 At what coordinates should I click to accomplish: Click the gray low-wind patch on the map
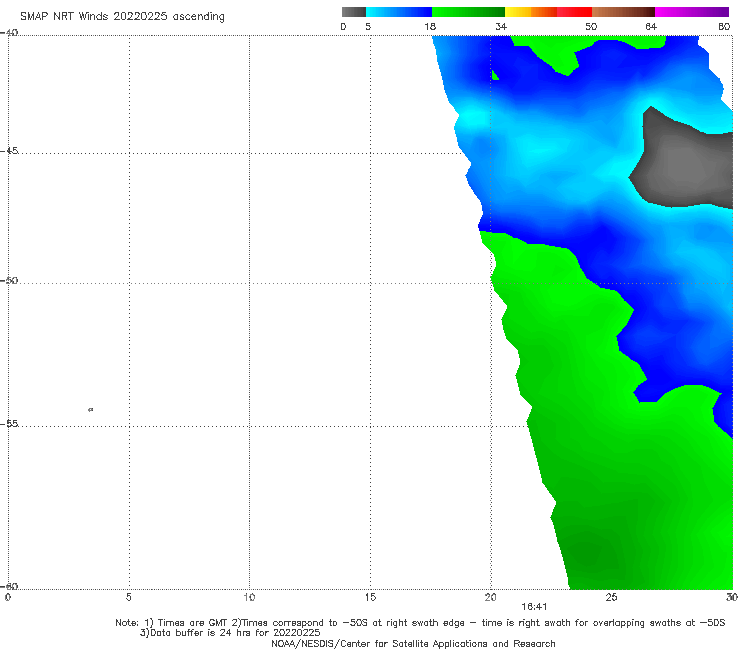coord(684,163)
